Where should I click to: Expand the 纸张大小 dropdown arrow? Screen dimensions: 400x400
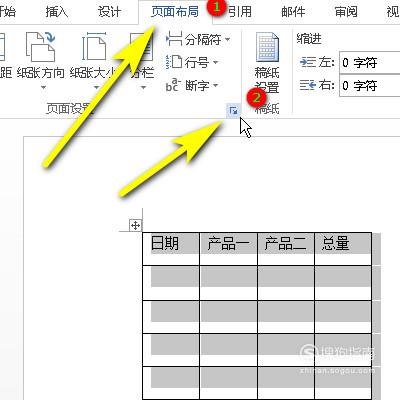(97, 88)
